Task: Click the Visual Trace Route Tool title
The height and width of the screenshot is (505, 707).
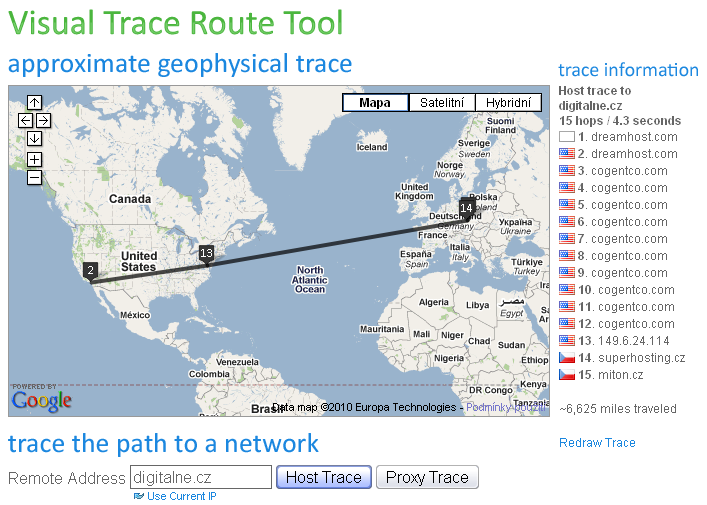Action: (x=175, y=23)
